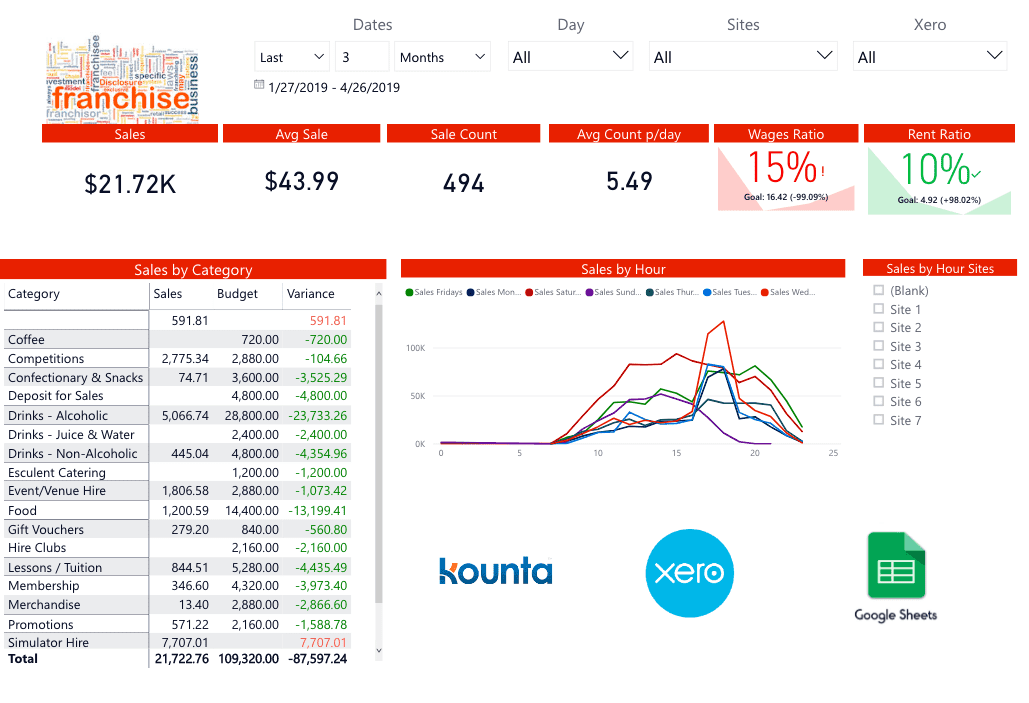Click the numeric value field showing 3
1029x703 pixels.
[361, 56]
